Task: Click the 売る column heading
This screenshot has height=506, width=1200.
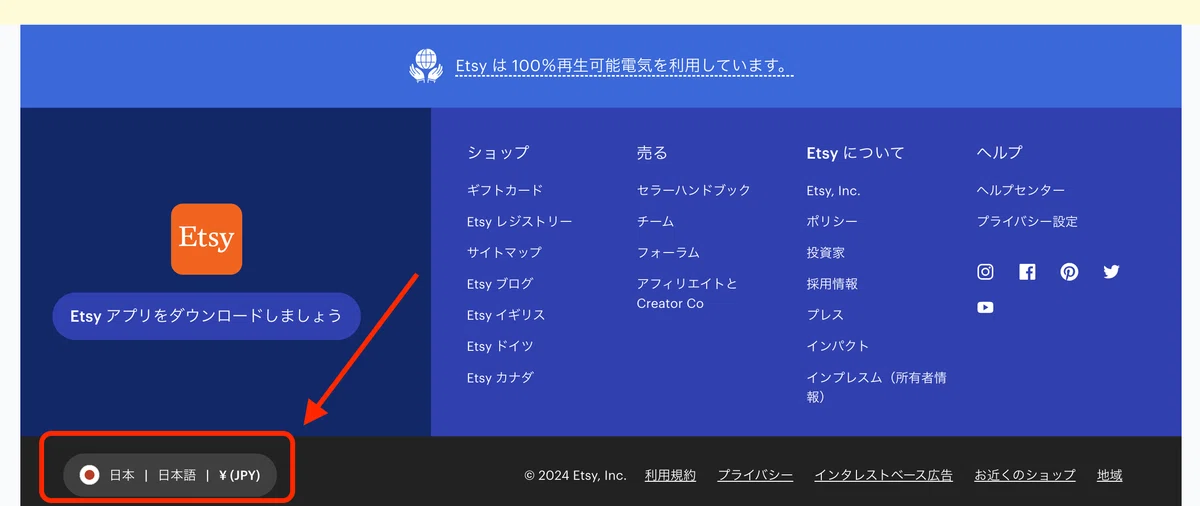Action: tap(652, 153)
